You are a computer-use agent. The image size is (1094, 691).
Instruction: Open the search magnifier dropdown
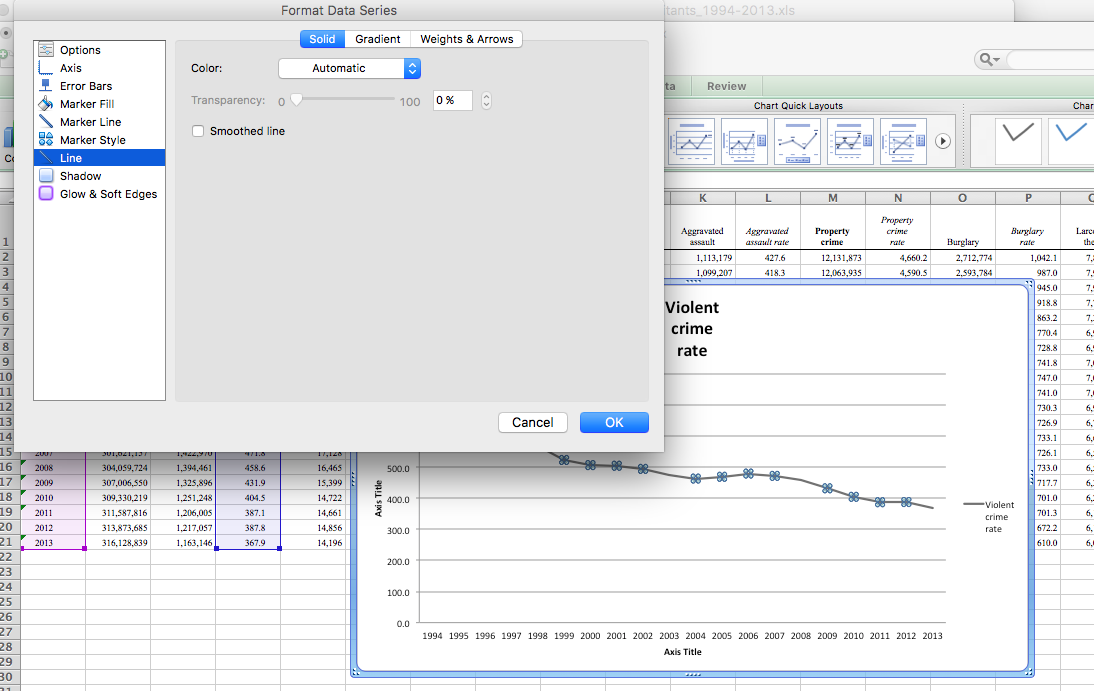click(990, 60)
